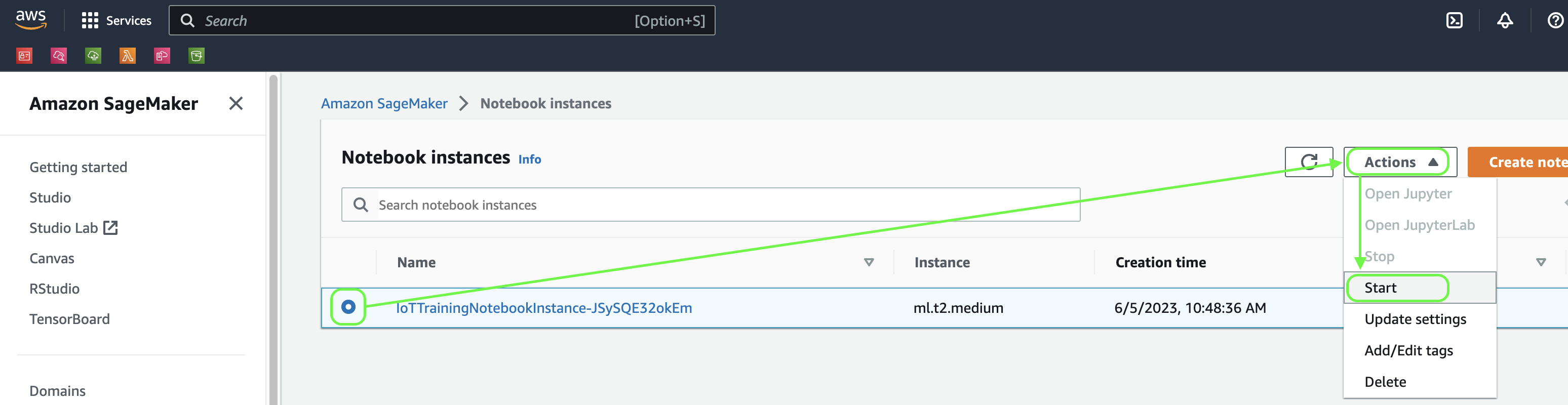Open the IoT Core favorite shortcut icon
Viewport: 1568px width, 405px height.
tap(93, 56)
